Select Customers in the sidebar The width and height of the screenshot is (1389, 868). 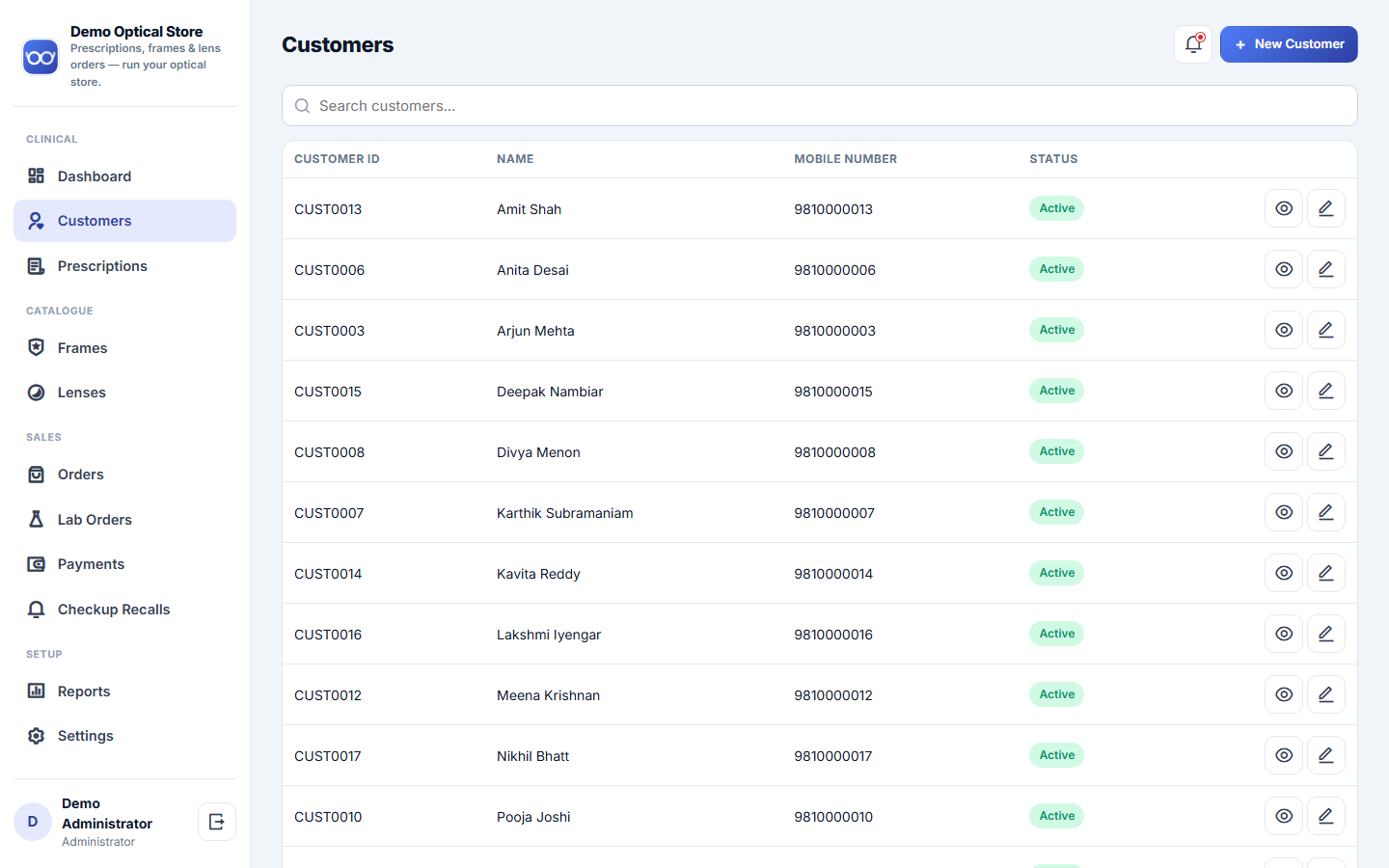(124, 221)
